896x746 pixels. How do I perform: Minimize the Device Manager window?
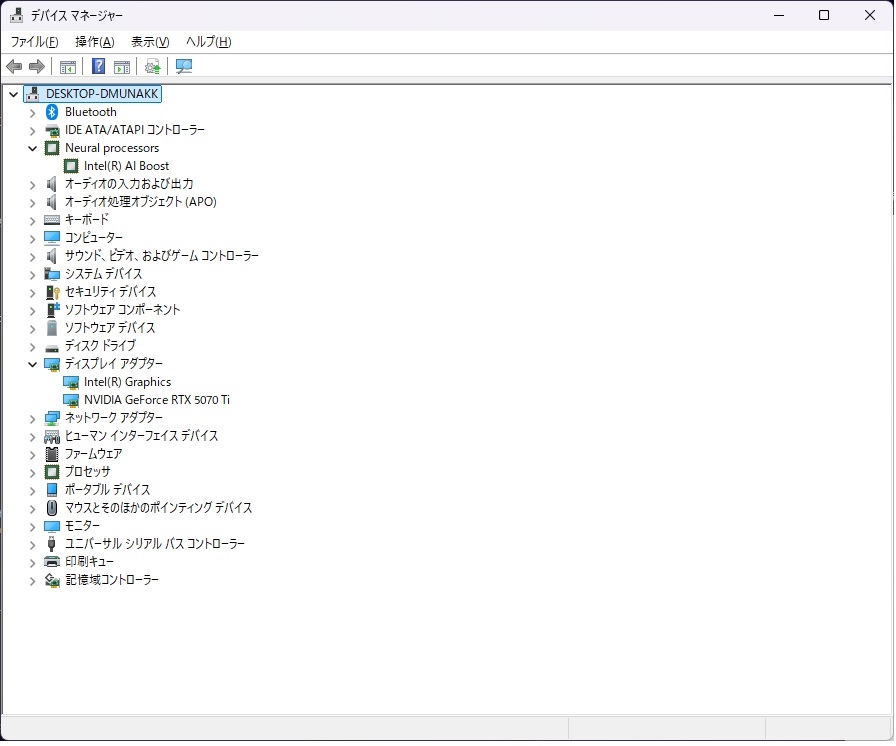pyautogui.click(x=779, y=15)
